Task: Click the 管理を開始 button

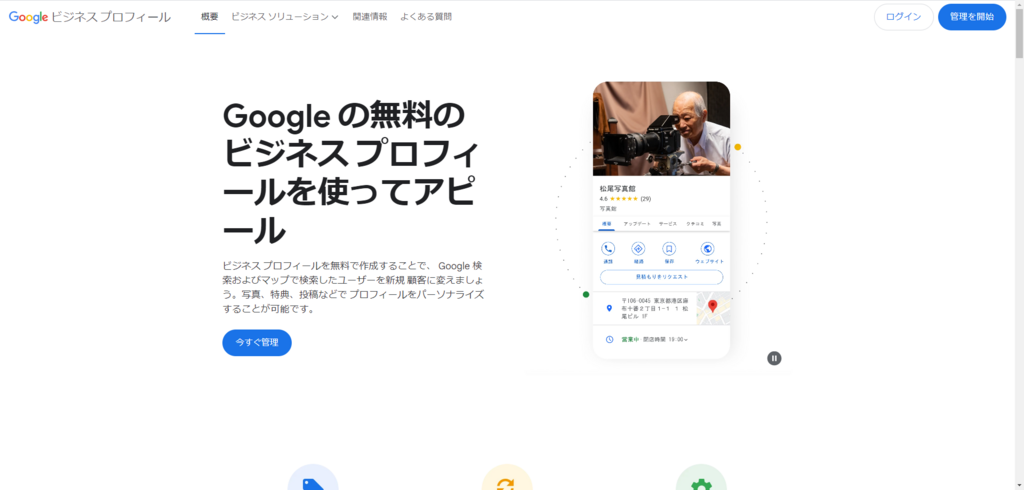Action: (x=972, y=17)
